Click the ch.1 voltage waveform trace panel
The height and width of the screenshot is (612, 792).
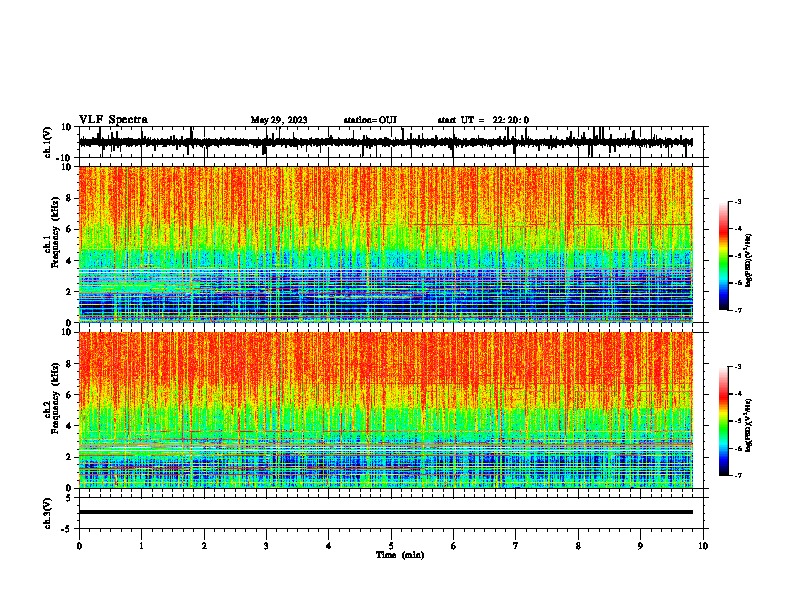click(x=393, y=142)
